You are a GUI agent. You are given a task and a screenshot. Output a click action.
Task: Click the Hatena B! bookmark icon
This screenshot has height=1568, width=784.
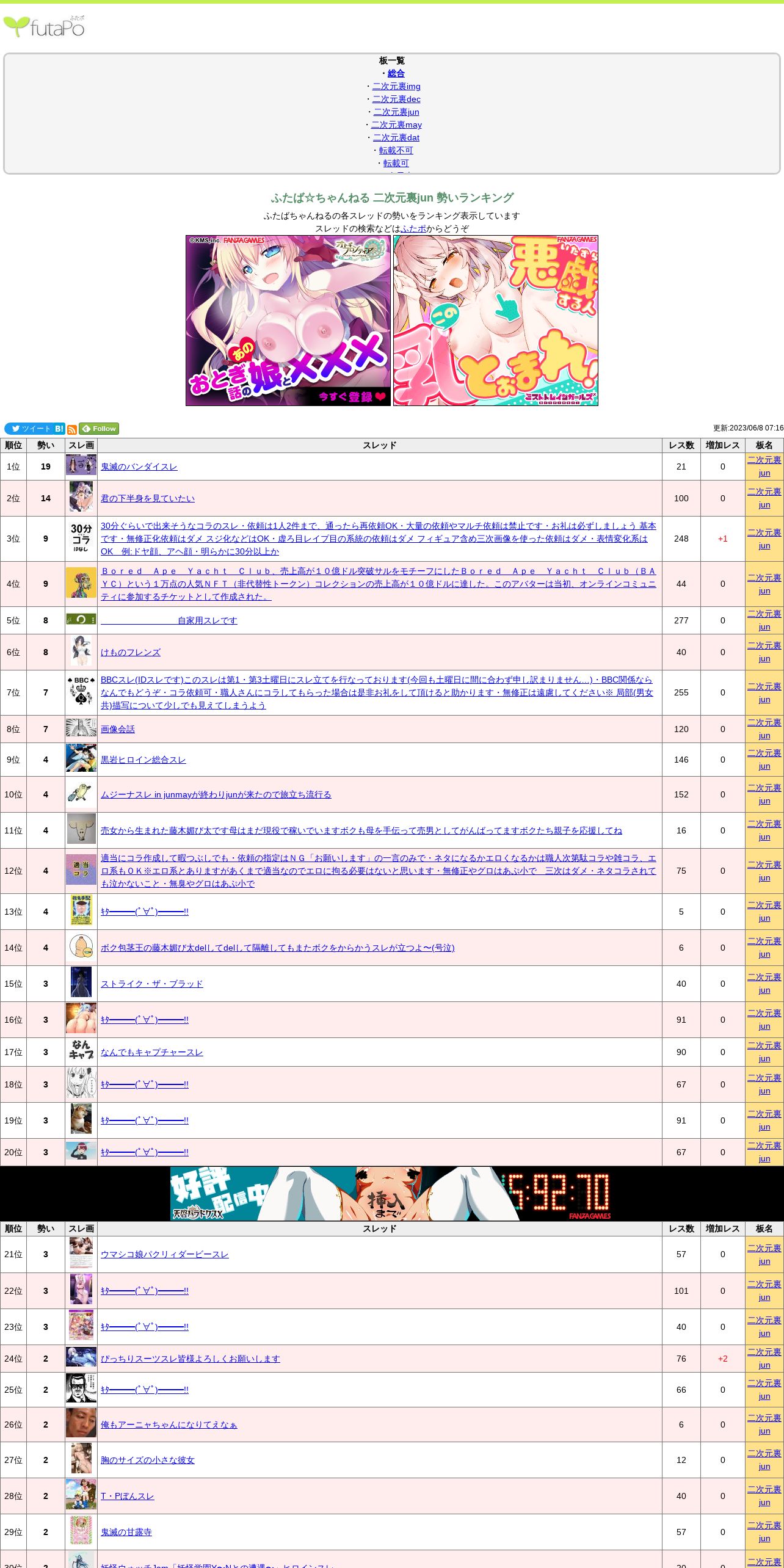59,429
